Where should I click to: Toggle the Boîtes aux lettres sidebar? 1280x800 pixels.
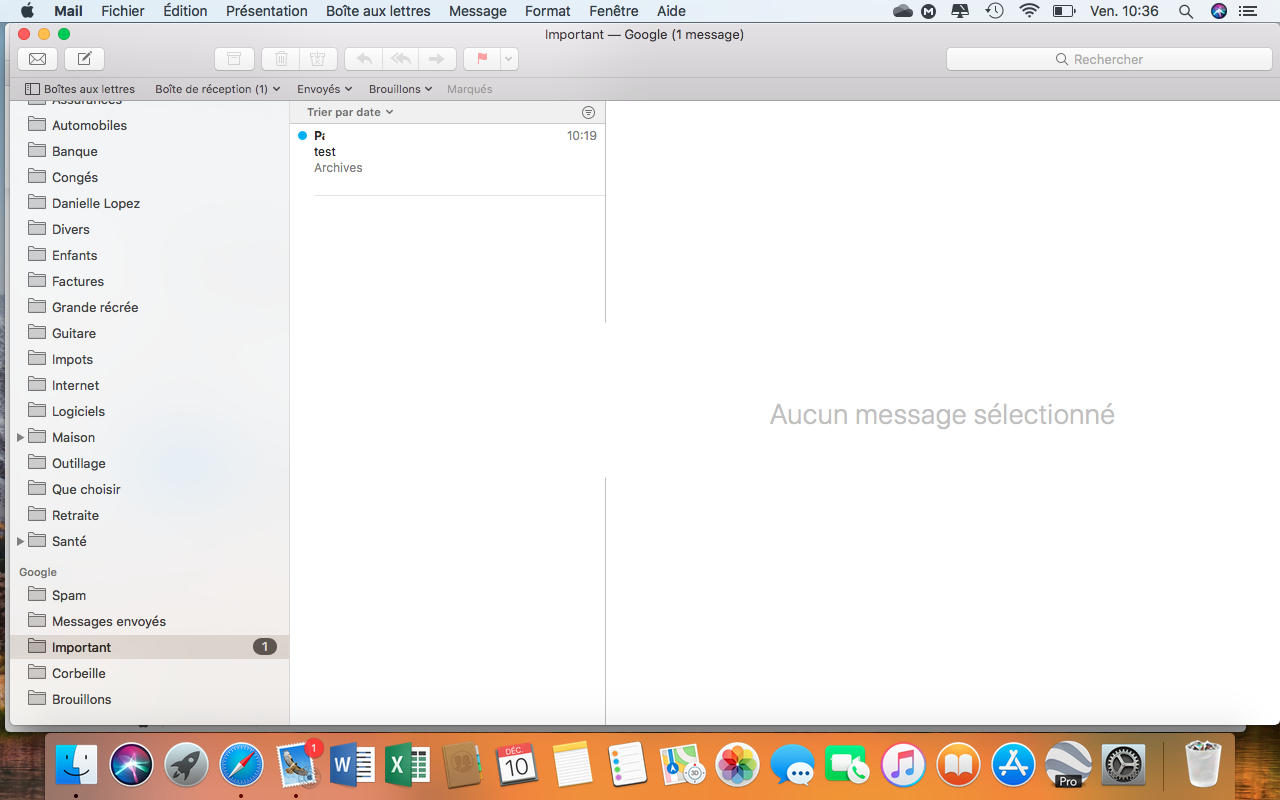tap(80, 89)
